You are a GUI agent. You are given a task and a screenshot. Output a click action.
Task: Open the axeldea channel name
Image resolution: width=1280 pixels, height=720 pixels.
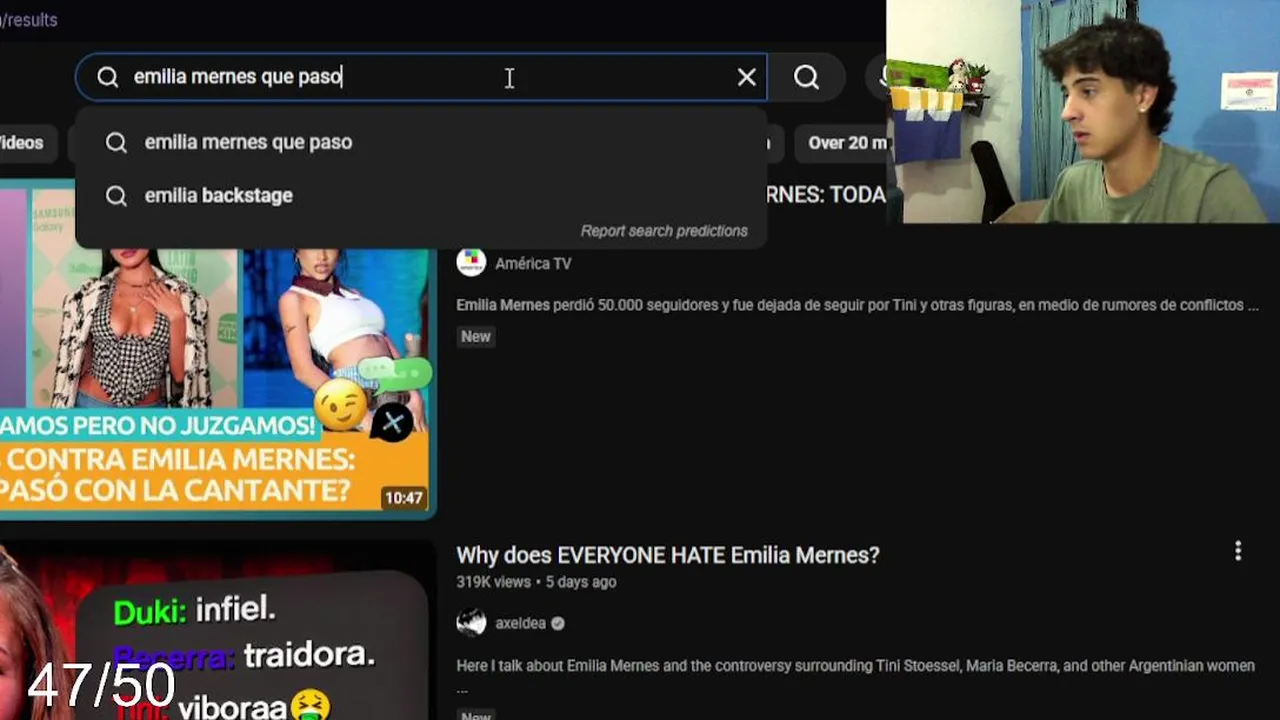point(520,623)
